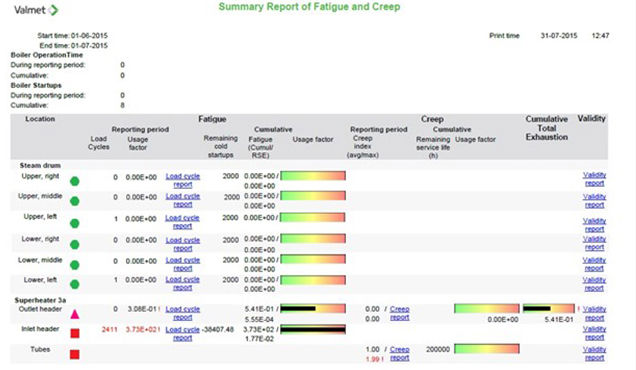The width and height of the screenshot is (636, 370).
Task: Click green status circle for Upper, middle
Action: [x=75, y=201]
